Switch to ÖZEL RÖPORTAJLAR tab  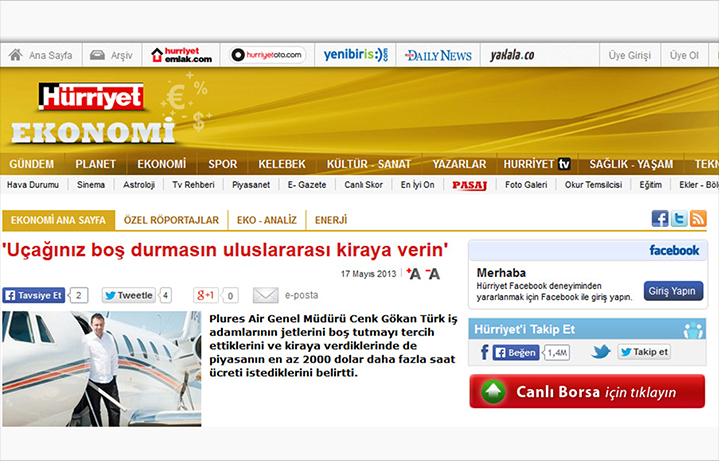[171, 220]
